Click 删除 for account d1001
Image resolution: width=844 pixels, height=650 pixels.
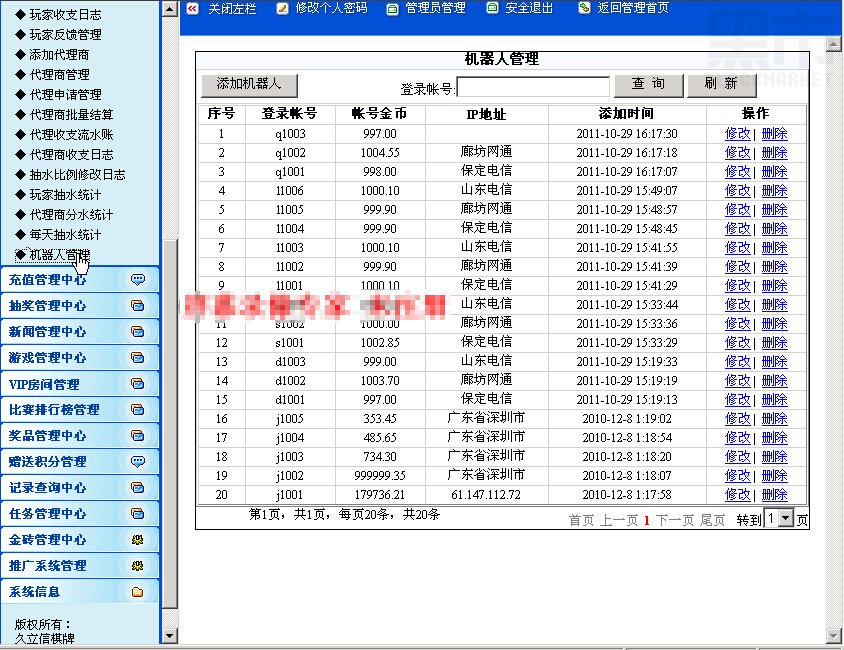click(775, 400)
